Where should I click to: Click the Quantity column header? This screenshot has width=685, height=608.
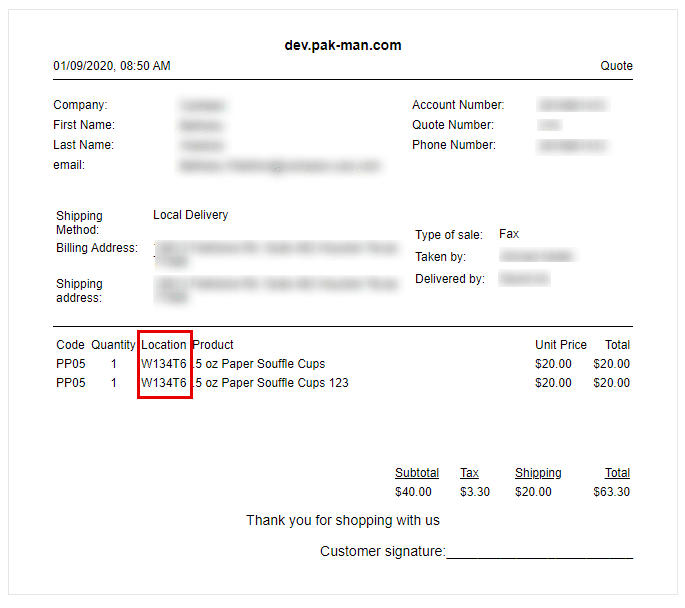113,345
